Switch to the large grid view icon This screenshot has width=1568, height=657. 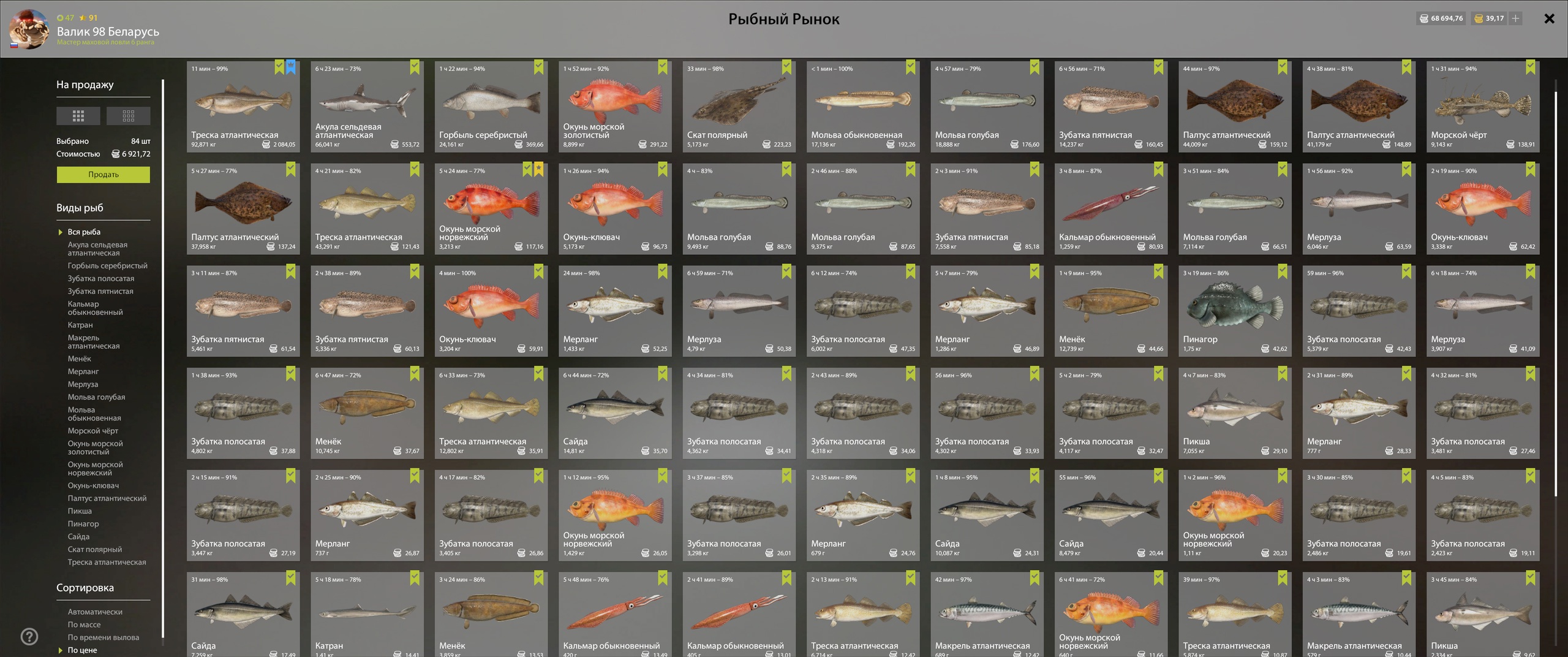[x=78, y=116]
